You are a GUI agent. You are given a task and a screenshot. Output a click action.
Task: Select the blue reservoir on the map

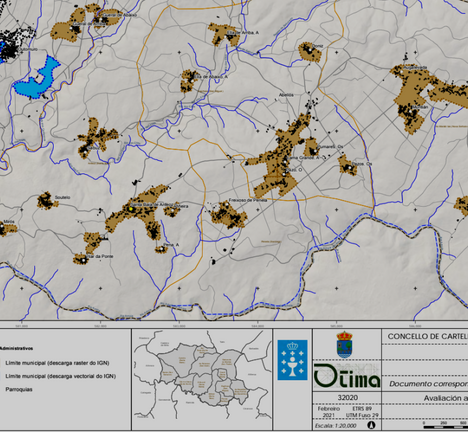pyautogui.click(x=37, y=78)
